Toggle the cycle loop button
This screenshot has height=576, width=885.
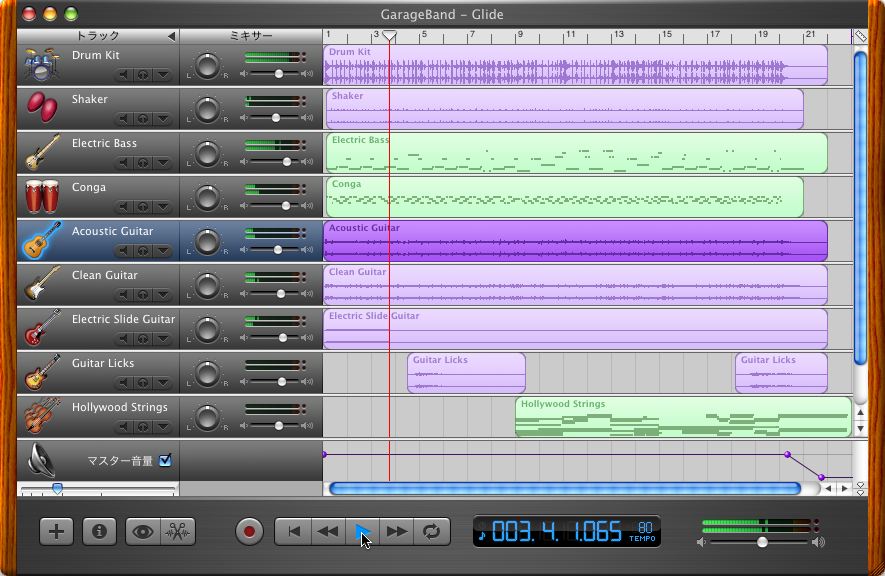coord(431,531)
